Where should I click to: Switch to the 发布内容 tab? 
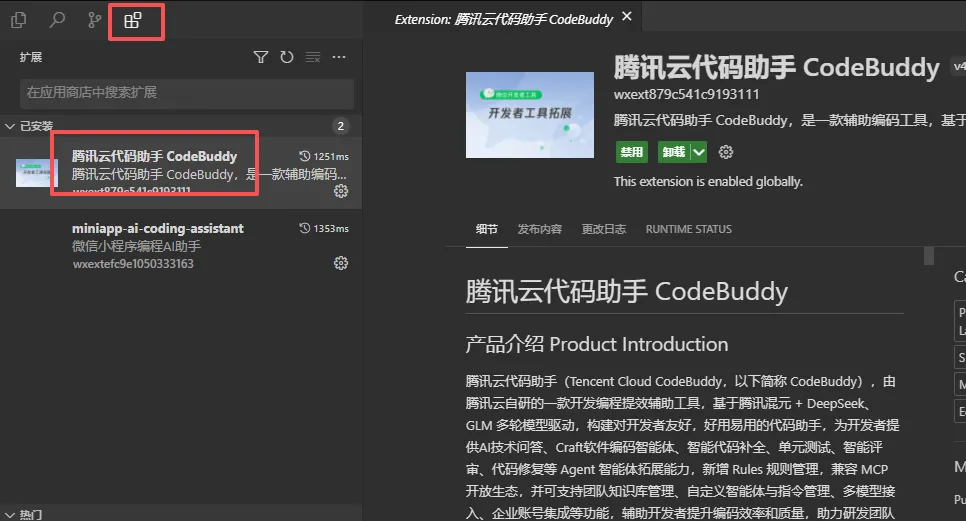point(540,229)
